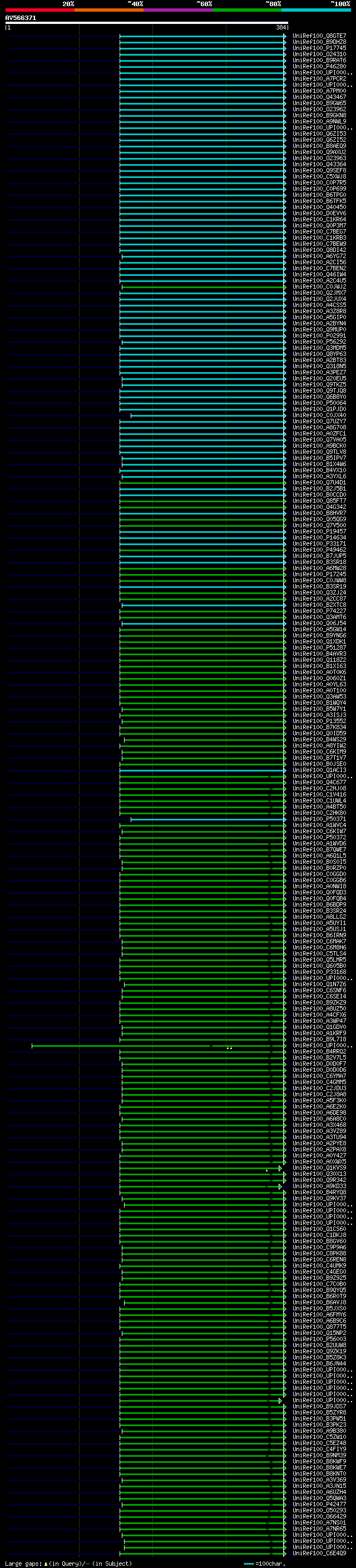Open hit UniRef100_B9DHZ8
This screenshot has height=1568, width=356.
click(319, 42)
